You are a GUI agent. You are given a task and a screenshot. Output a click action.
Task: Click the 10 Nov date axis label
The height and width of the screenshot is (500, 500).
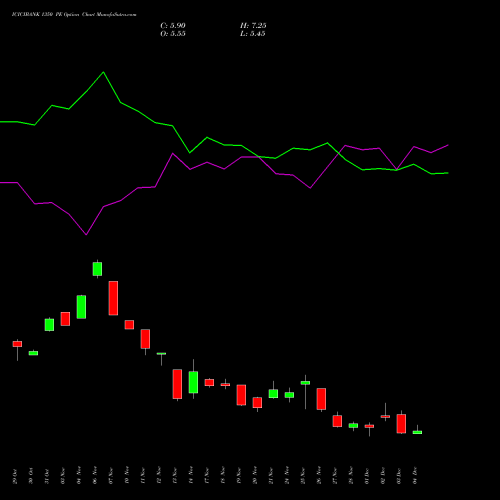click(x=127, y=476)
